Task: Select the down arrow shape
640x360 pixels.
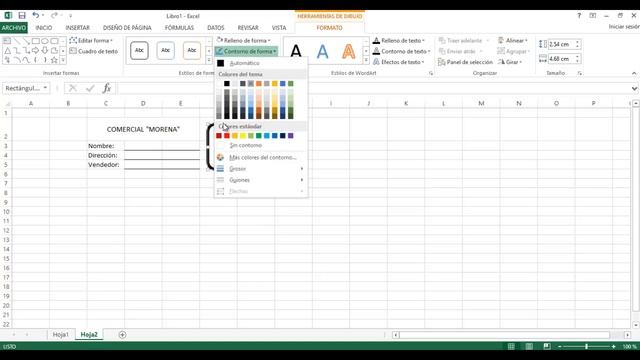Action: pyautogui.click(x=45, y=51)
